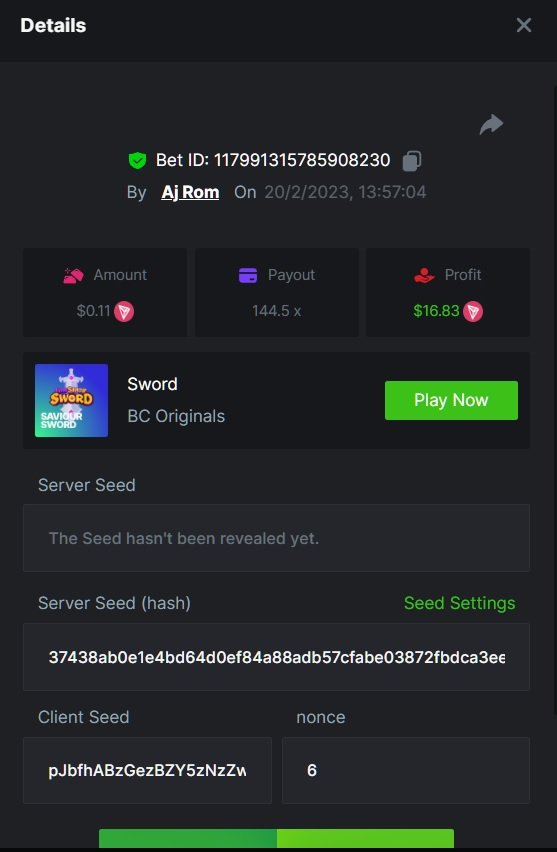This screenshot has width=557, height=852.
Task: Click the Server Seed hash field
Action: point(276,657)
